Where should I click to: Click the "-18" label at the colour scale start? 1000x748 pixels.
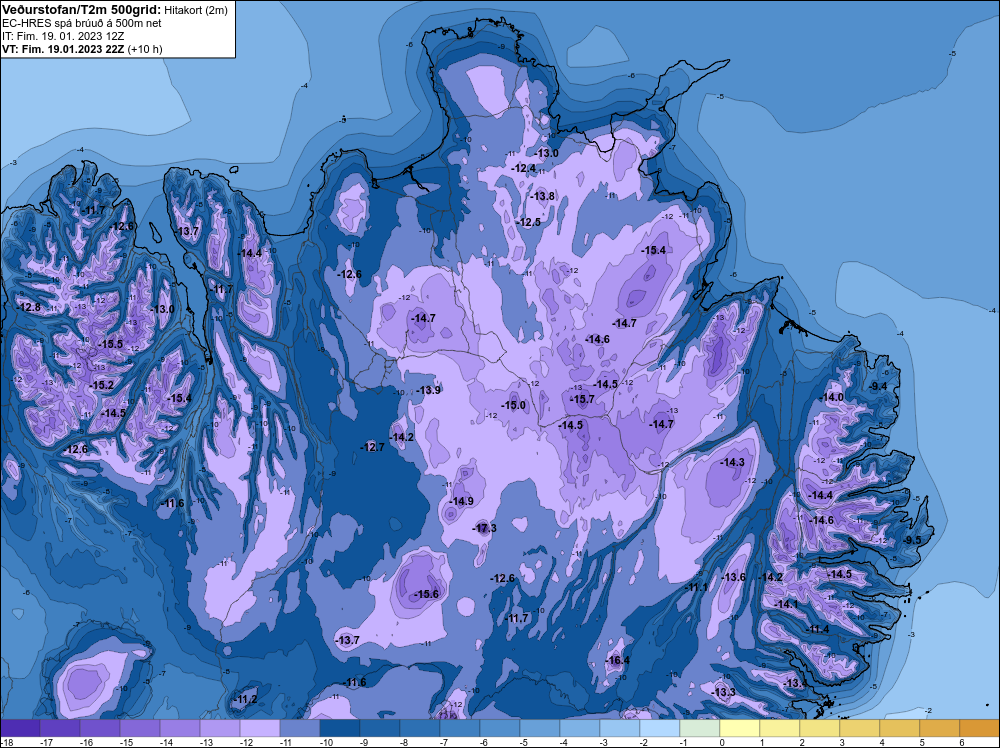6,742
